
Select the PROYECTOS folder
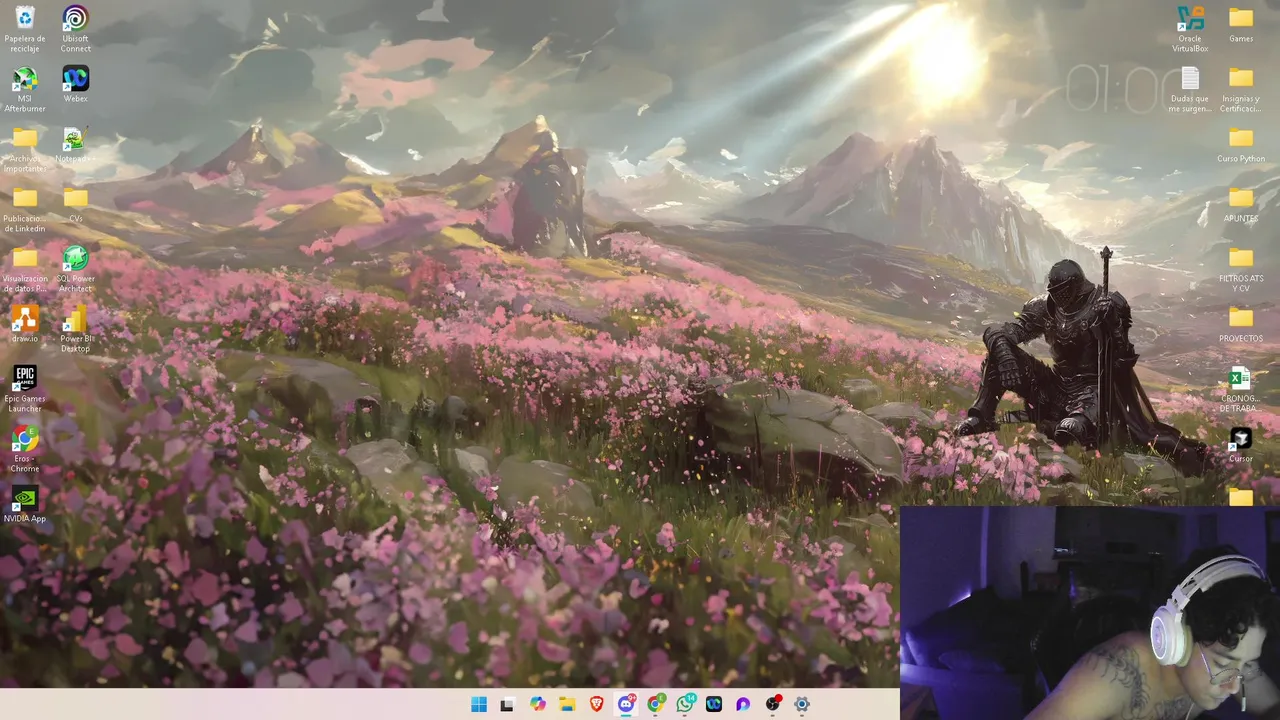(1241, 324)
